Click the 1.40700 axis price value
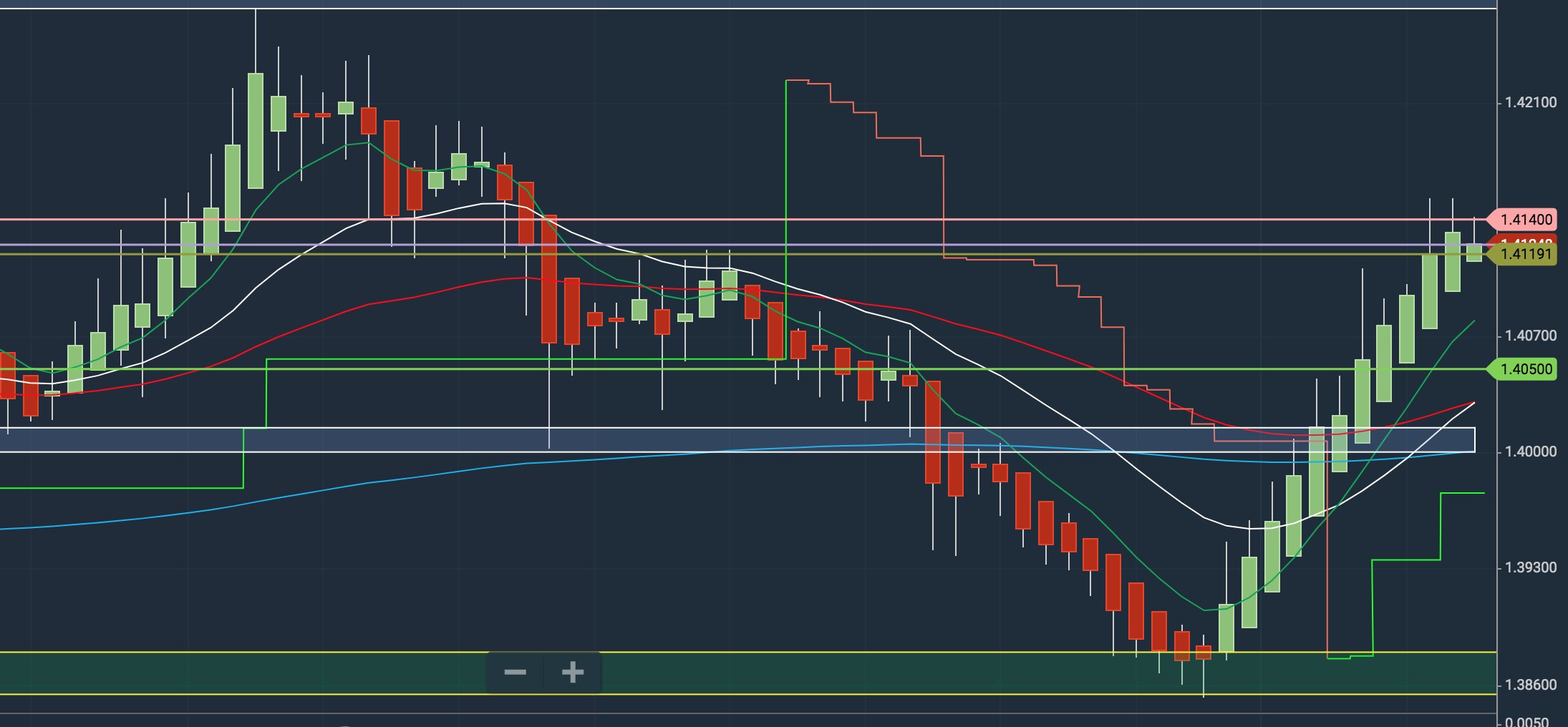This screenshot has width=1568, height=727. (1531, 336)
